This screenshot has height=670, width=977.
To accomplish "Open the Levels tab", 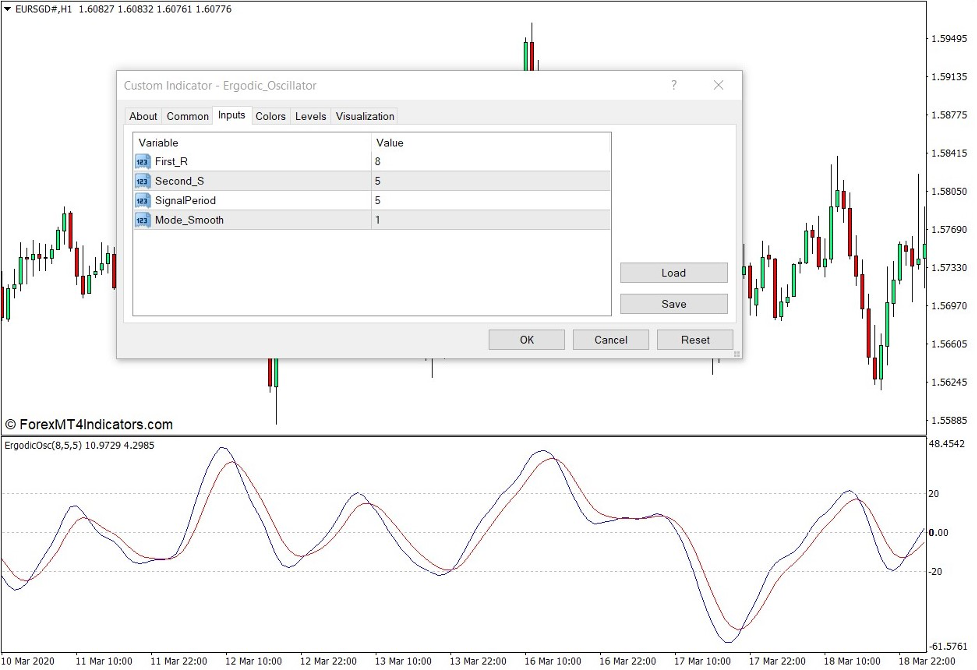I will pos(310,115).
